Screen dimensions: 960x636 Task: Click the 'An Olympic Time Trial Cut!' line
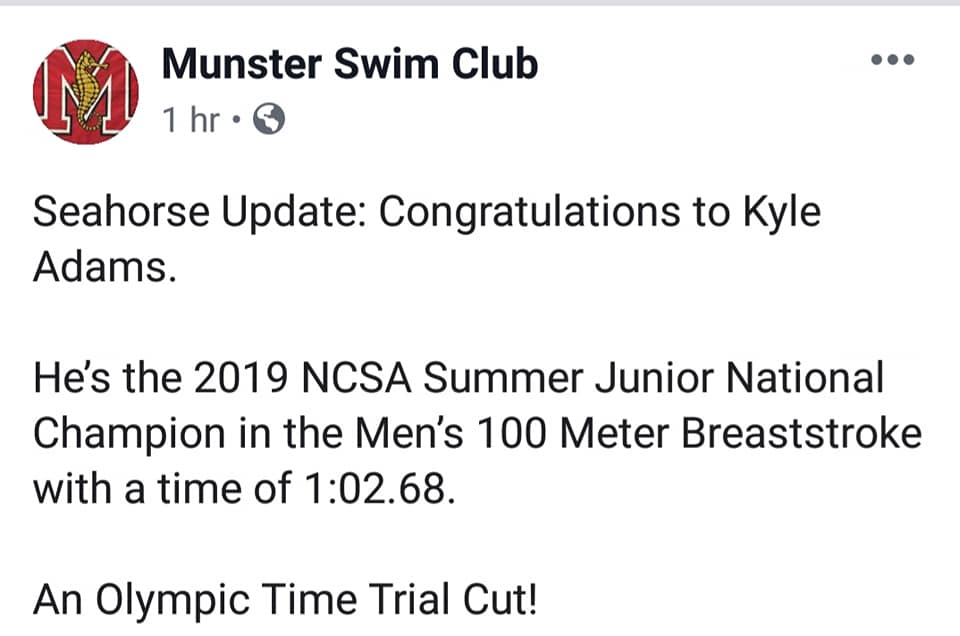click(285, 601)
